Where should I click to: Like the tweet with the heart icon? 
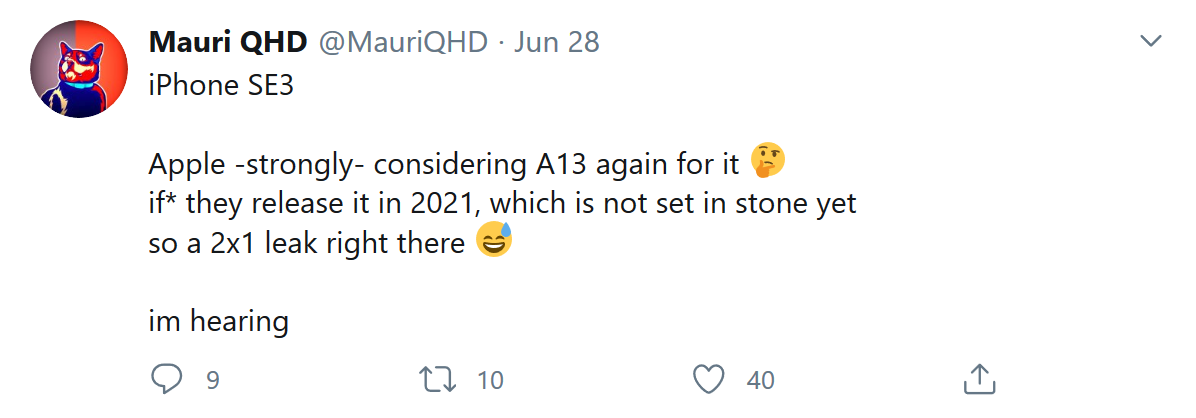[708, 379]
